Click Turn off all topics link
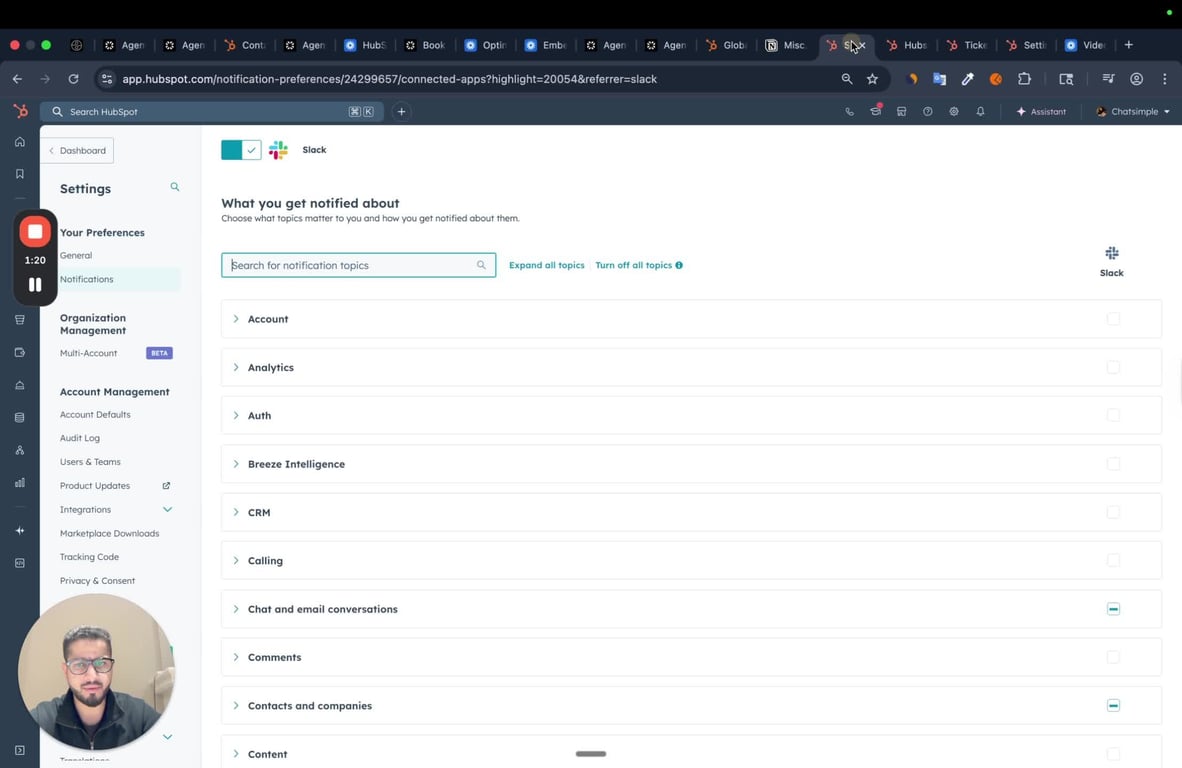This screenshot has width=1182, height=768. point(633,265)
